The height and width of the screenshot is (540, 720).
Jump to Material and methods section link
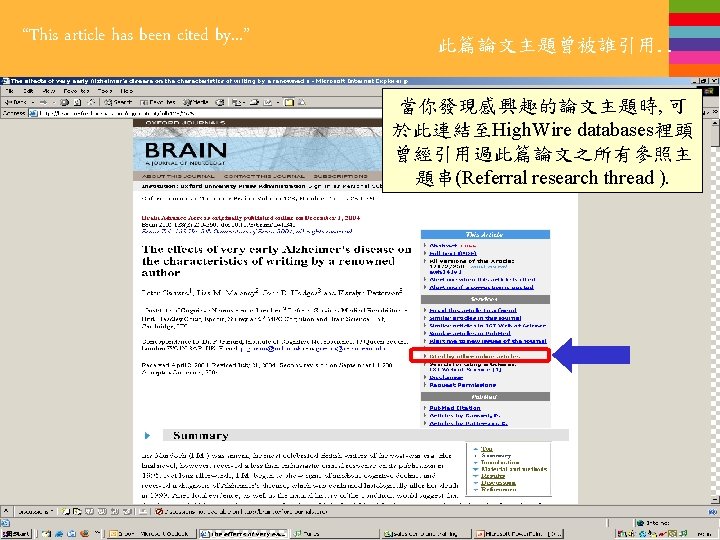click(x=514, y=469)
